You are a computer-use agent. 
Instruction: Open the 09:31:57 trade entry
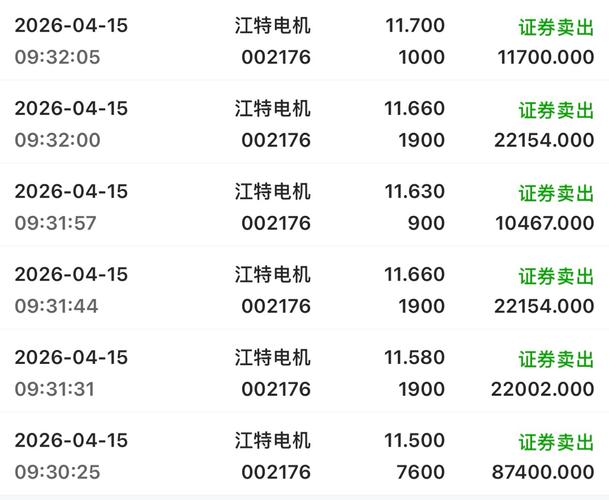pyautogui.click(x=304, y=206)
